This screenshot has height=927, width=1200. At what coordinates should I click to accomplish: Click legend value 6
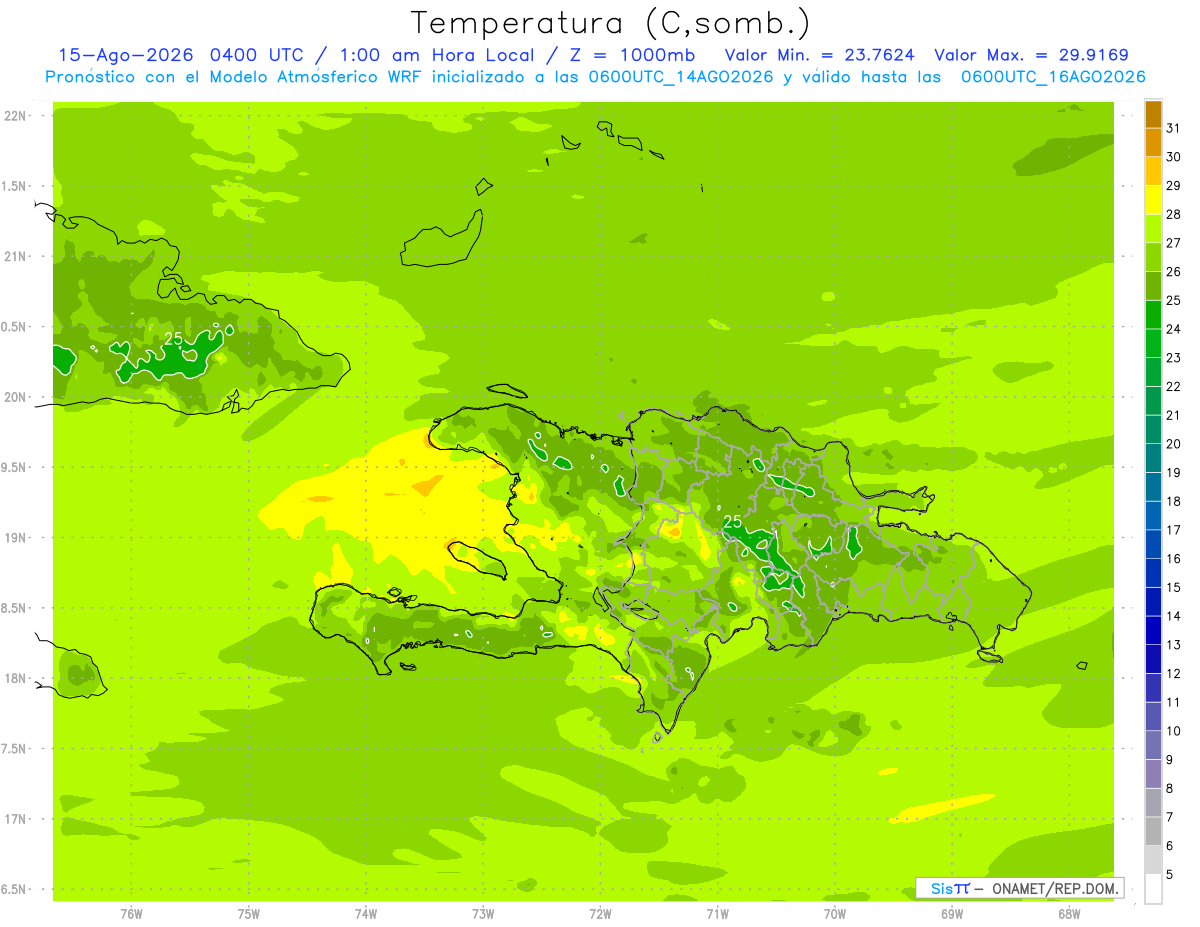pyautogui.click(x=1170, y=846)
